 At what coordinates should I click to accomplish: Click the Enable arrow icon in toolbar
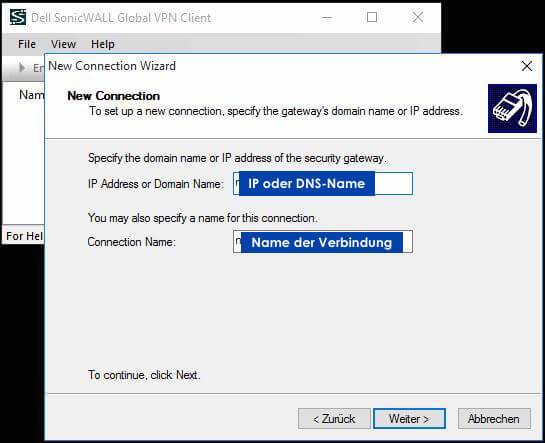pyautogui.click(x=22, y=67)
